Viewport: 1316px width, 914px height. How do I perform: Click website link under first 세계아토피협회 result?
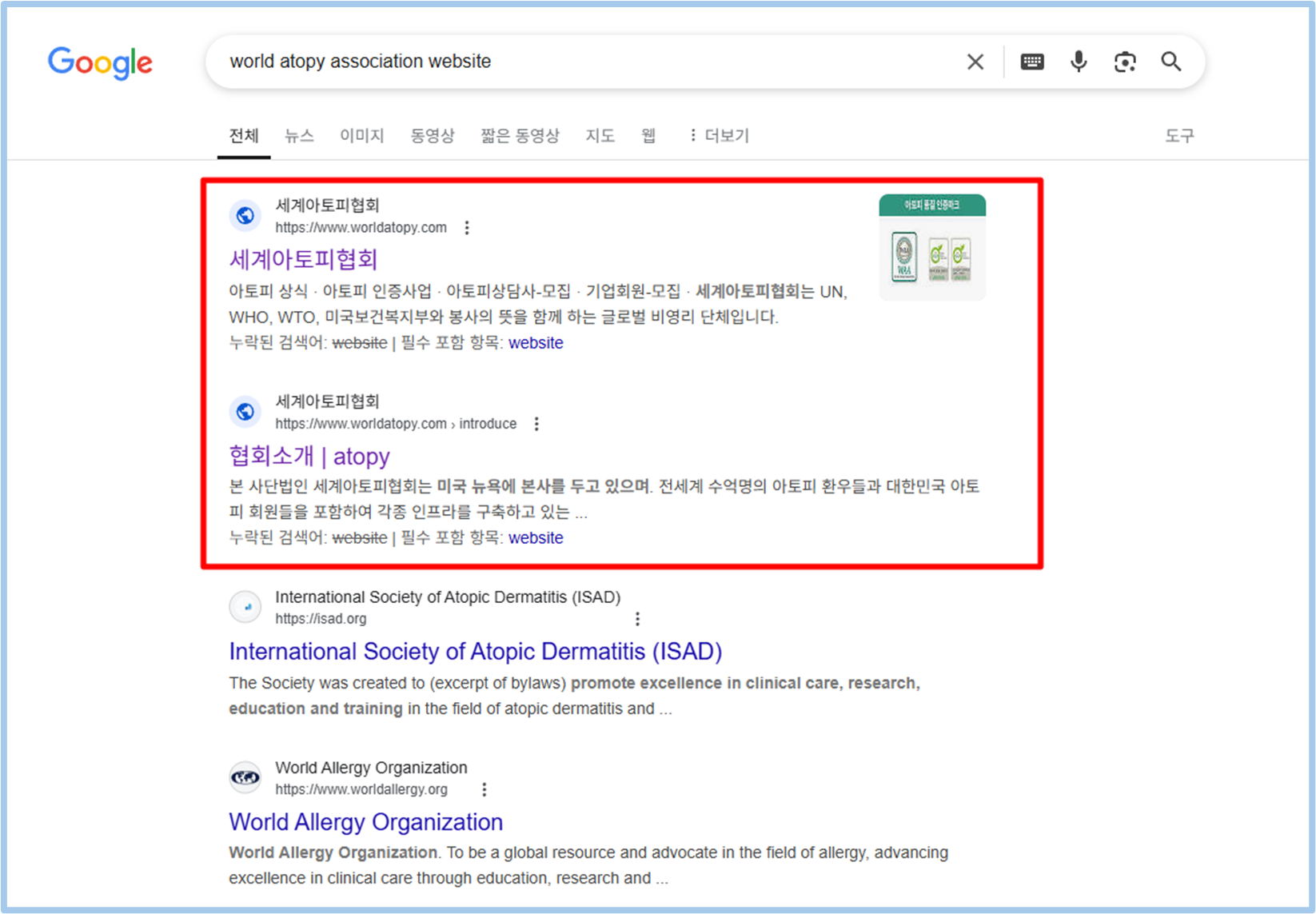(536, 343)
